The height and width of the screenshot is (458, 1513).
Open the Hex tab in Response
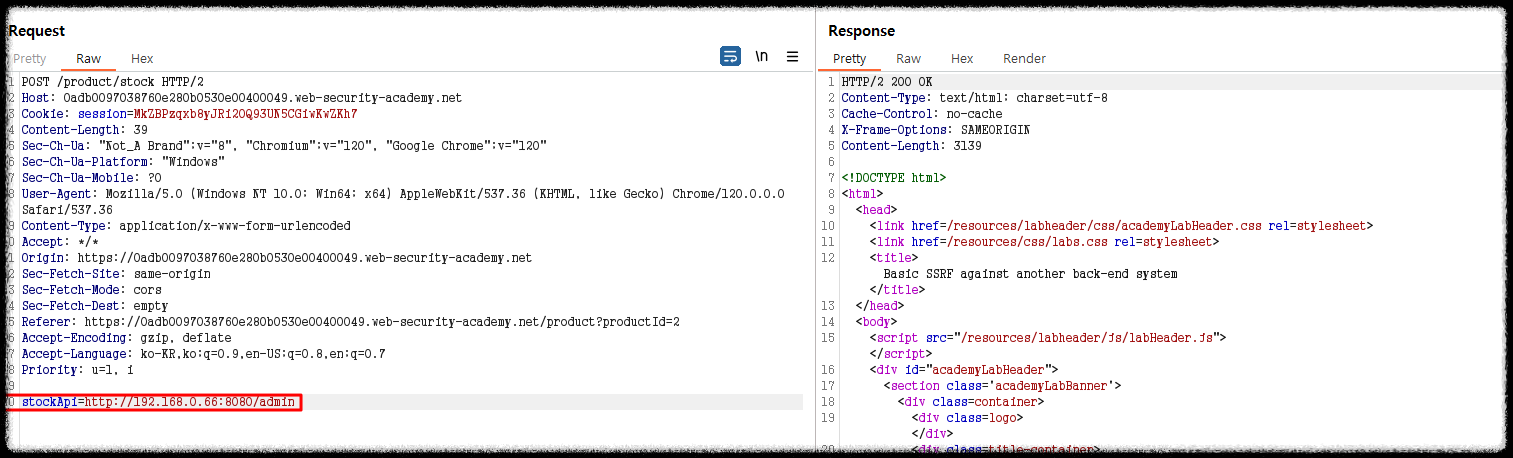point(962,59)
